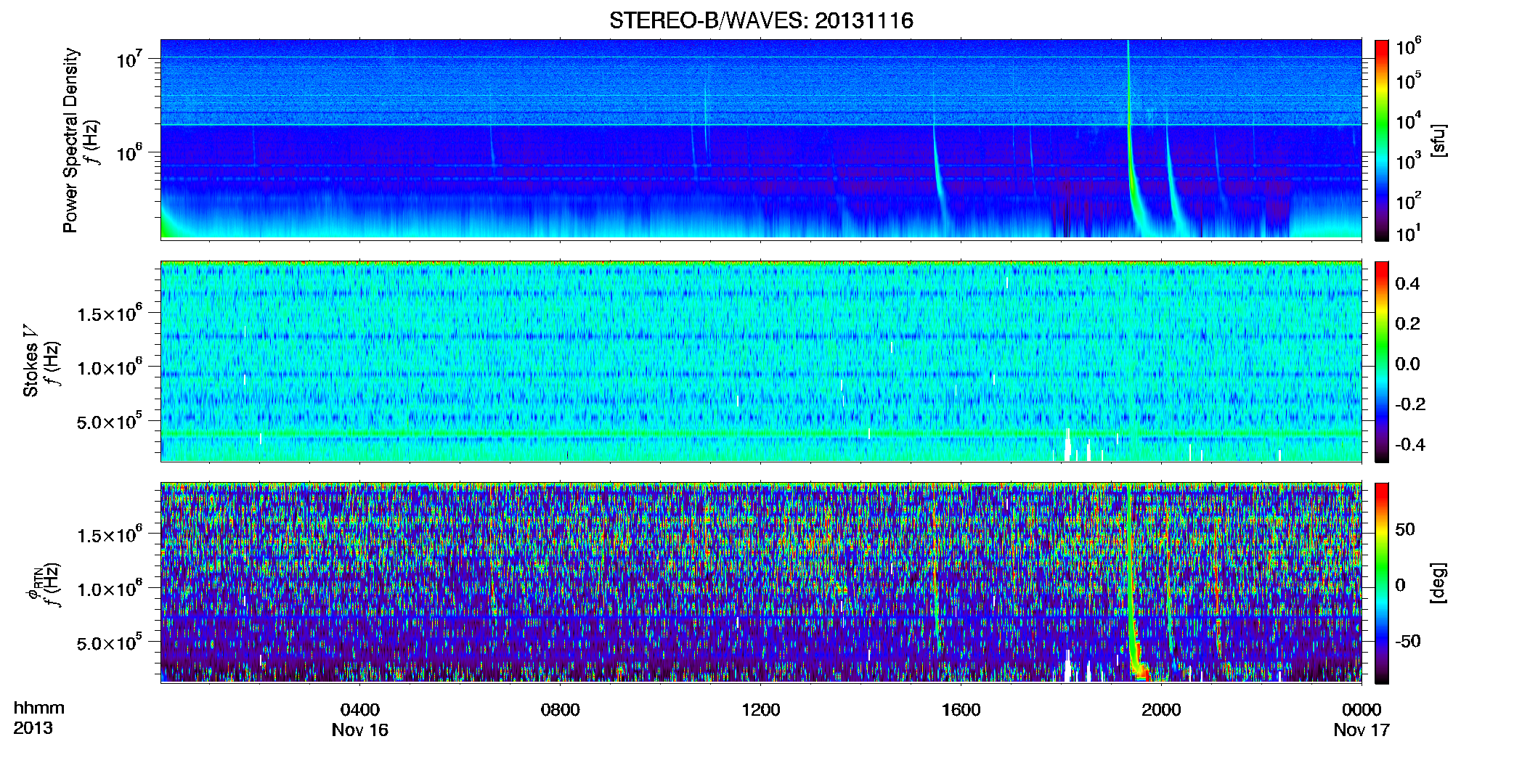Click the top power spectral density spectrogram
Image resolution: width=1522 pixels, height=784 pixels.
761,139
